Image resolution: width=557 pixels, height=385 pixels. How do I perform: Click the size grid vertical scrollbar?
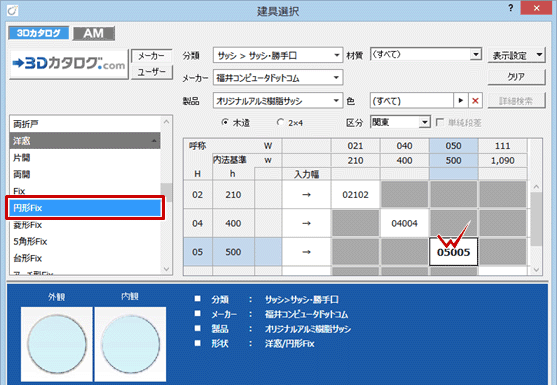pyautogui.click(x=536, y=228)
